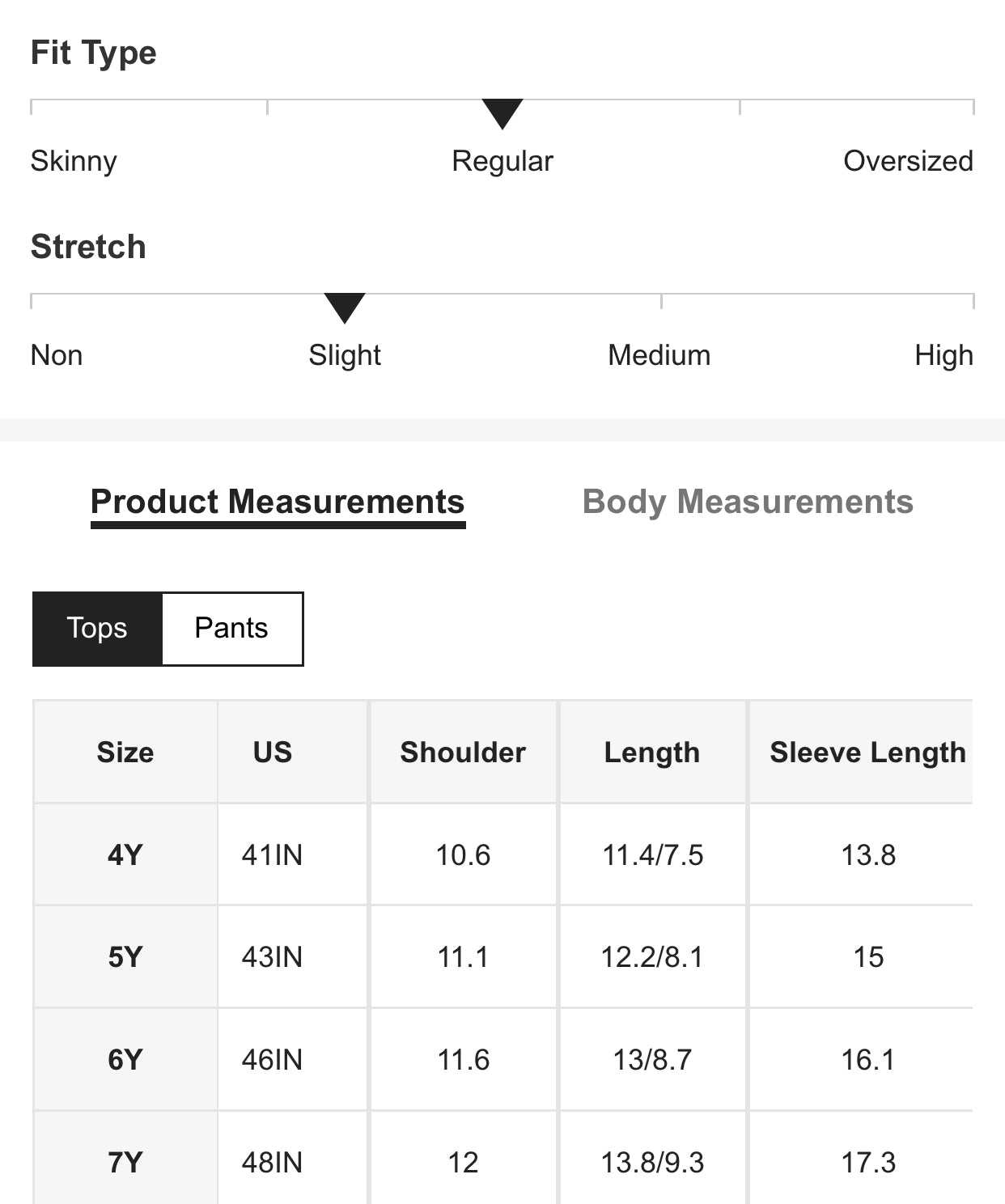Viewport: 1005px width, 1204px height.
Task: Select the Tops toggle button
Action: (97, 629)
